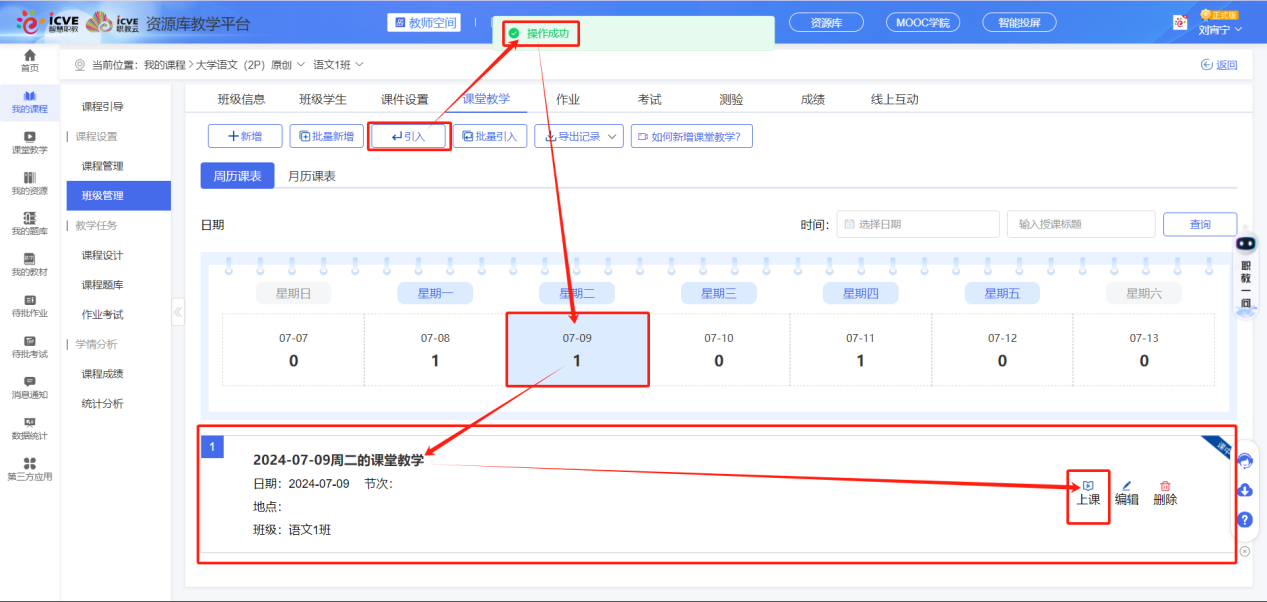Click the 删除 trash icon
The height and width of the screenshot is (602, 1267).
point(1165,486)
